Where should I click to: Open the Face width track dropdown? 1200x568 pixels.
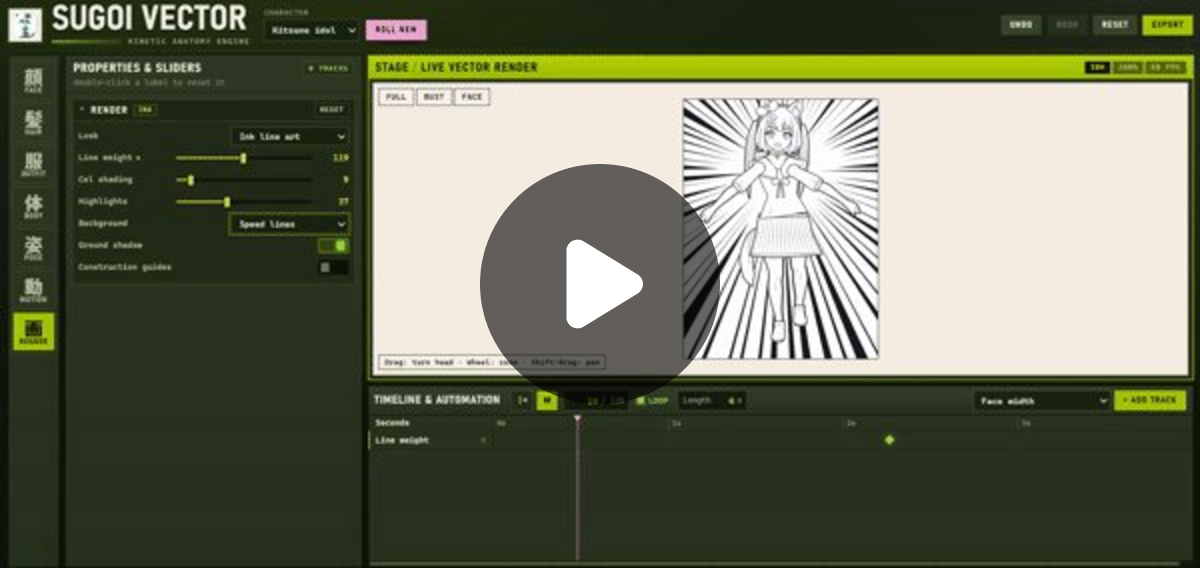1042,401
